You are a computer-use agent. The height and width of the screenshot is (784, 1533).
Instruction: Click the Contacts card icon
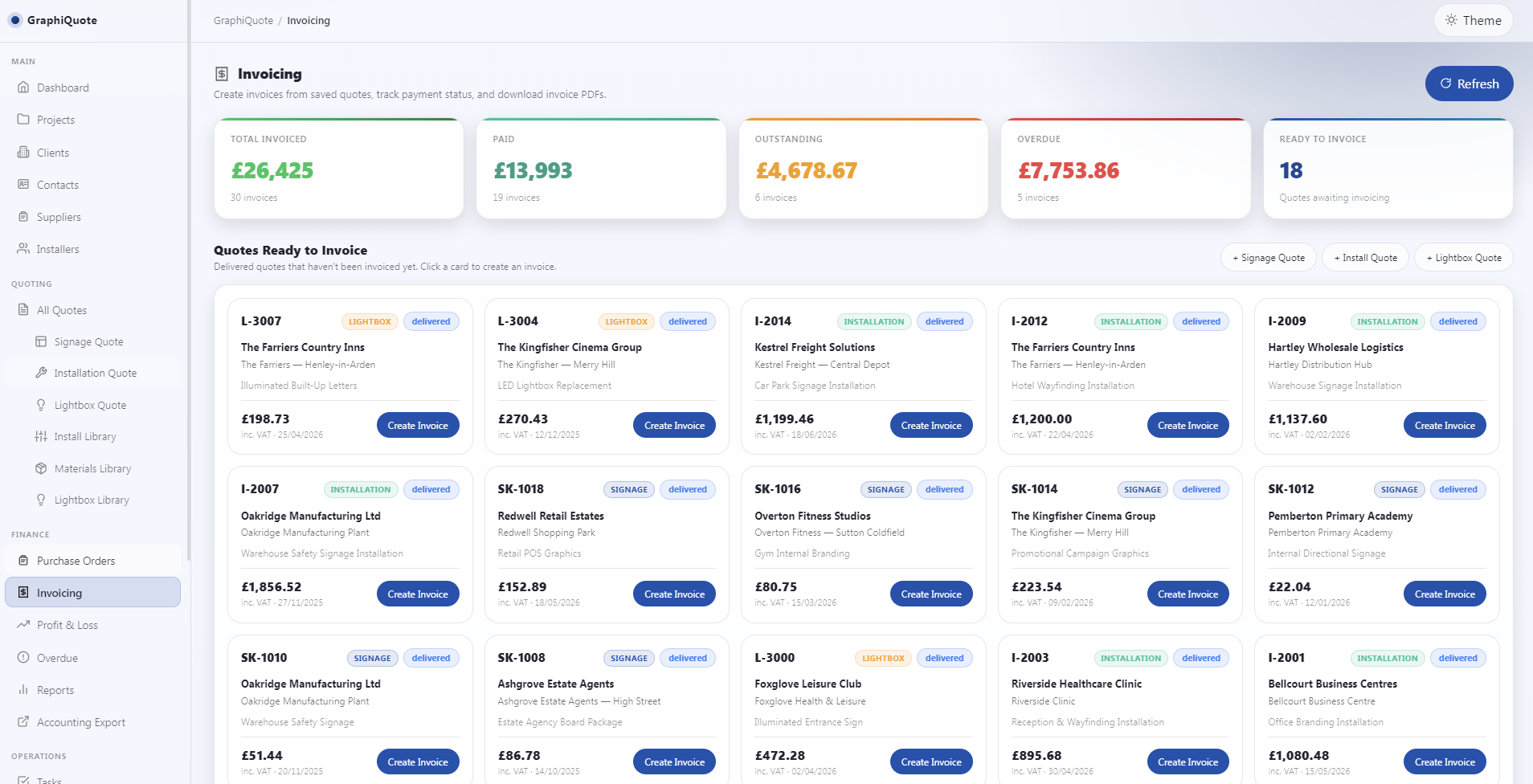[23, 185]
